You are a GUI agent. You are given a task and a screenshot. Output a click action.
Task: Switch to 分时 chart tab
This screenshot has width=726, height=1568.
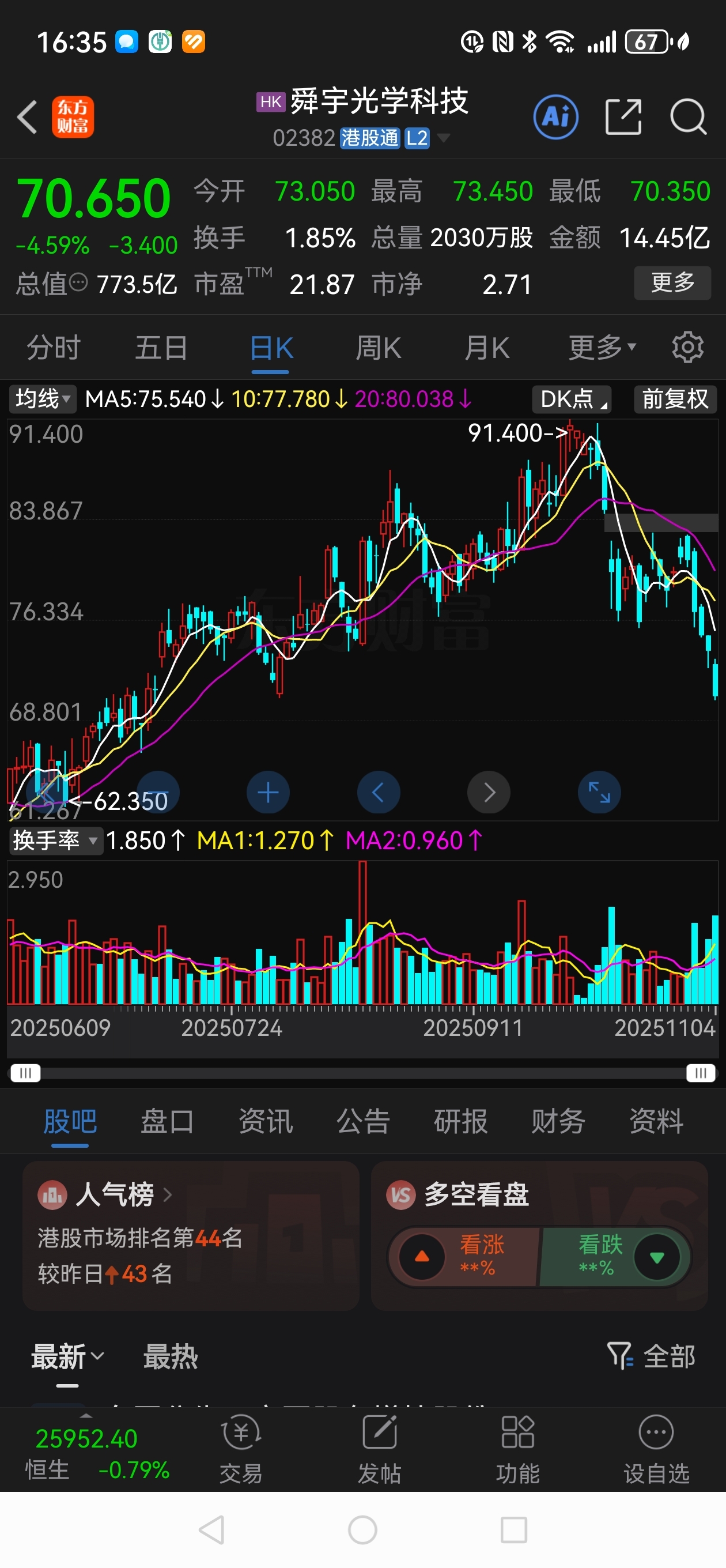(x=54, y=348)
